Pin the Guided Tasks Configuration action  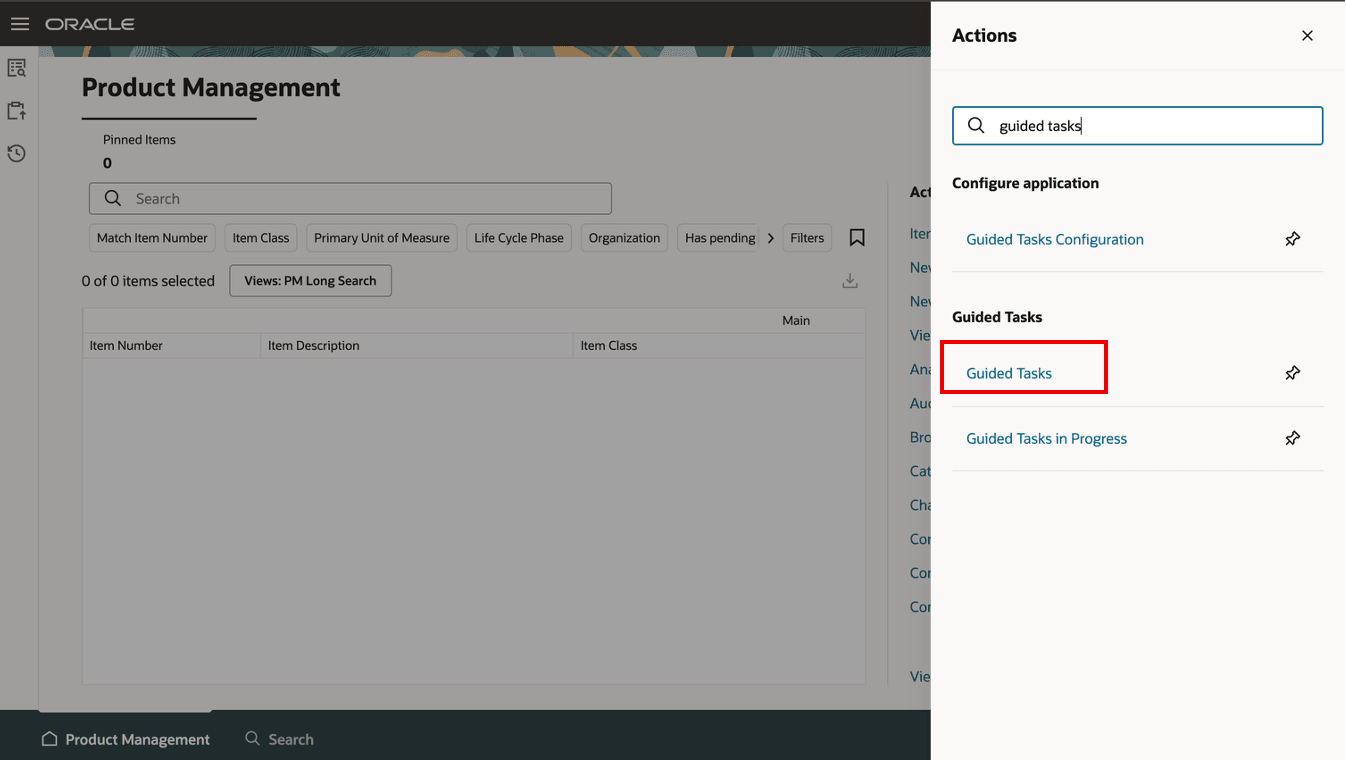1292,238
